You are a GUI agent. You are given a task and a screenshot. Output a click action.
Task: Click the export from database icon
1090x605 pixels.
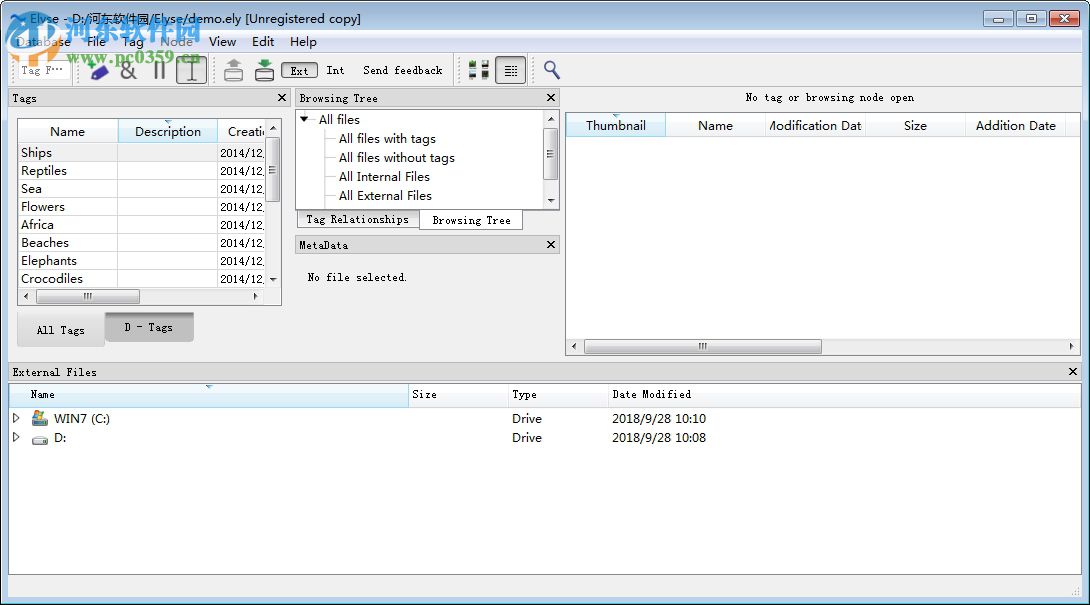[x=233, y=70]
